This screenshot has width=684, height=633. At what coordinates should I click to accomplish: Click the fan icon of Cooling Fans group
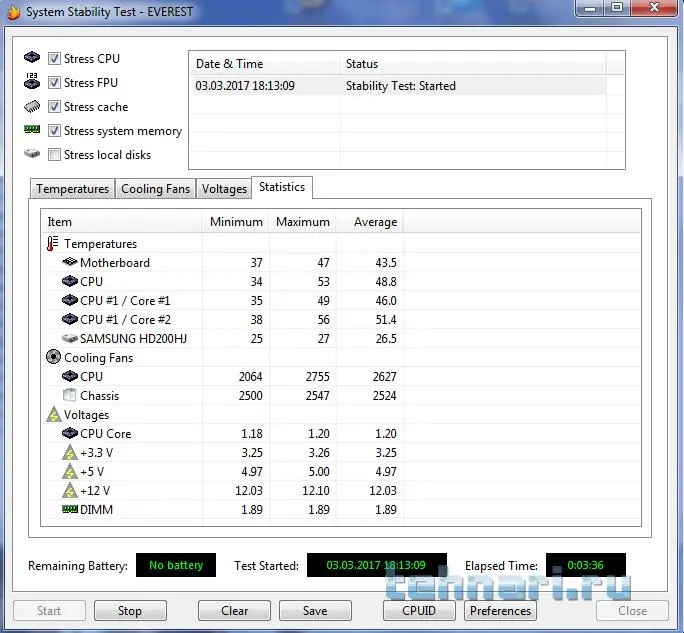click(x=53, y=357)
